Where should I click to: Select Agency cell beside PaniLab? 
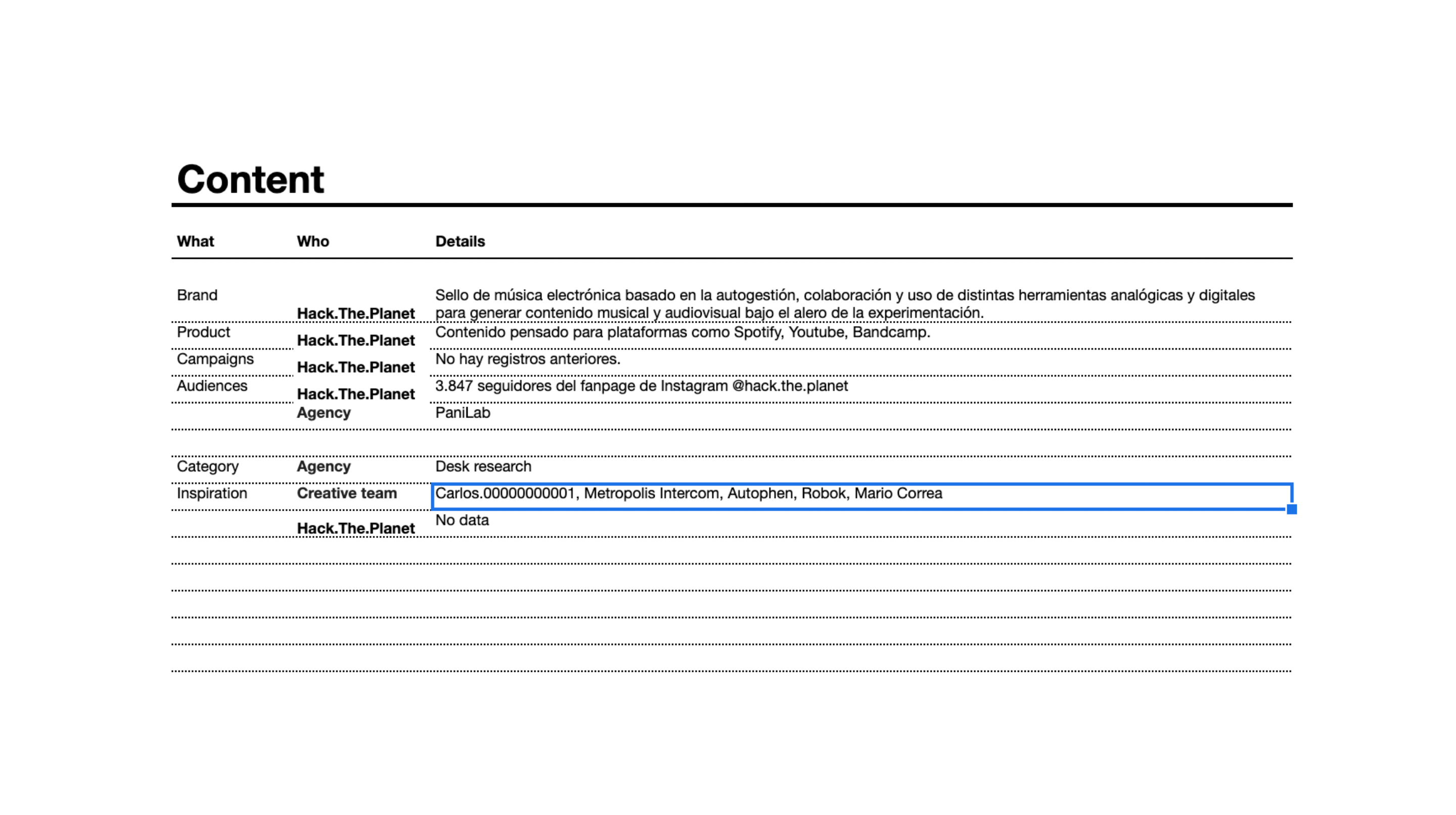tap(324, 413)
